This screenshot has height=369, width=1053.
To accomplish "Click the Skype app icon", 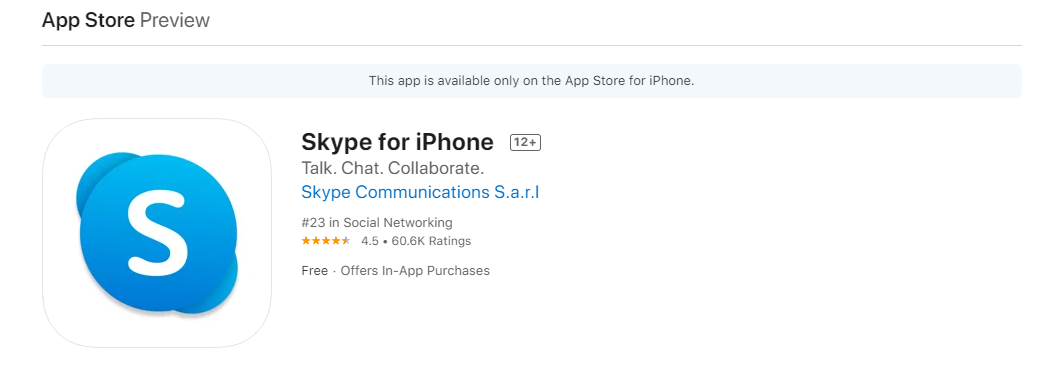I will click(x=156, y=233).
